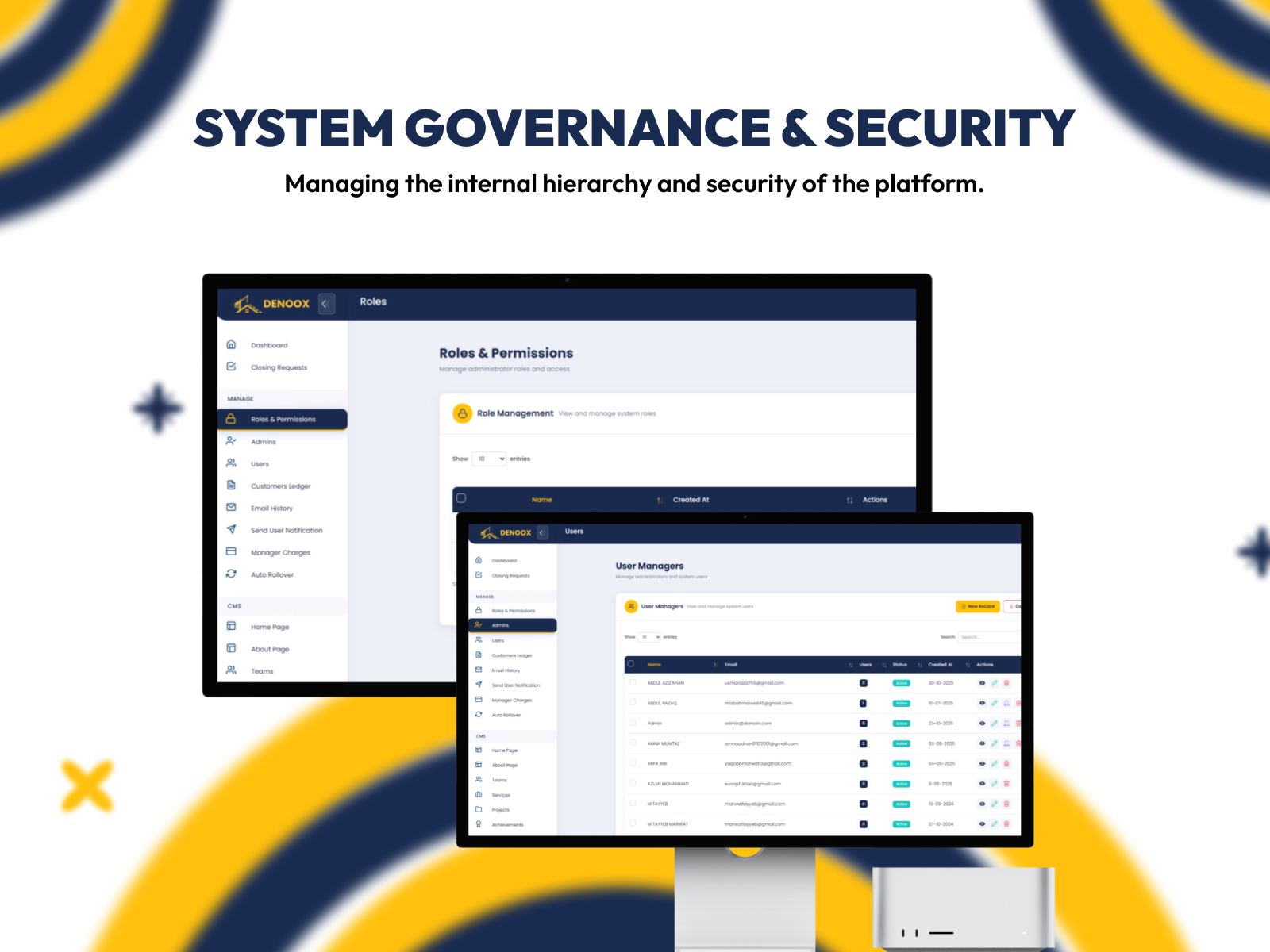Click Active status badge in Admin row
This screenshot has height=952, width=1270.
coord(902,724)
